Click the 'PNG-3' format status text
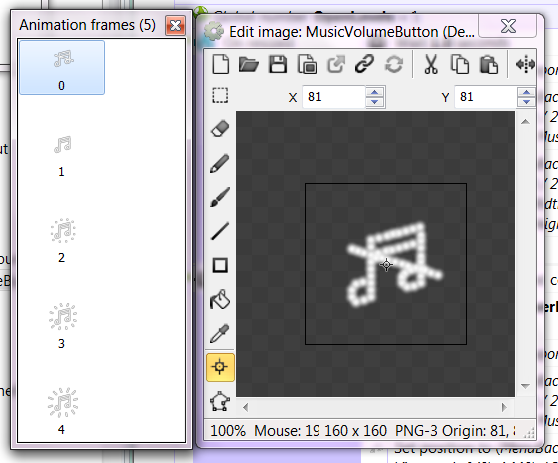558x463 pixels. 416,431
